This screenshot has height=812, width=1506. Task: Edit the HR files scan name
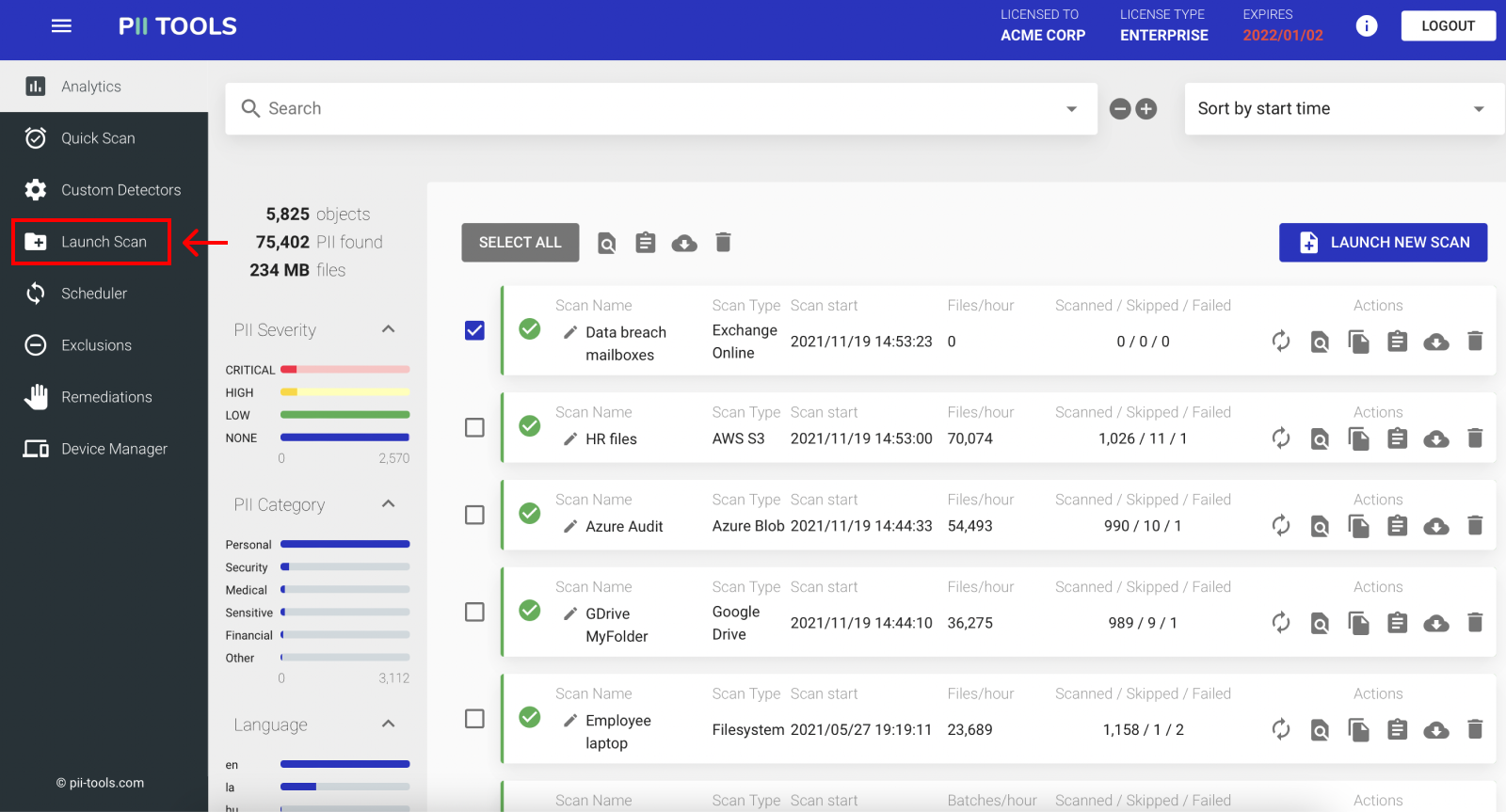[x=570, y=439]
